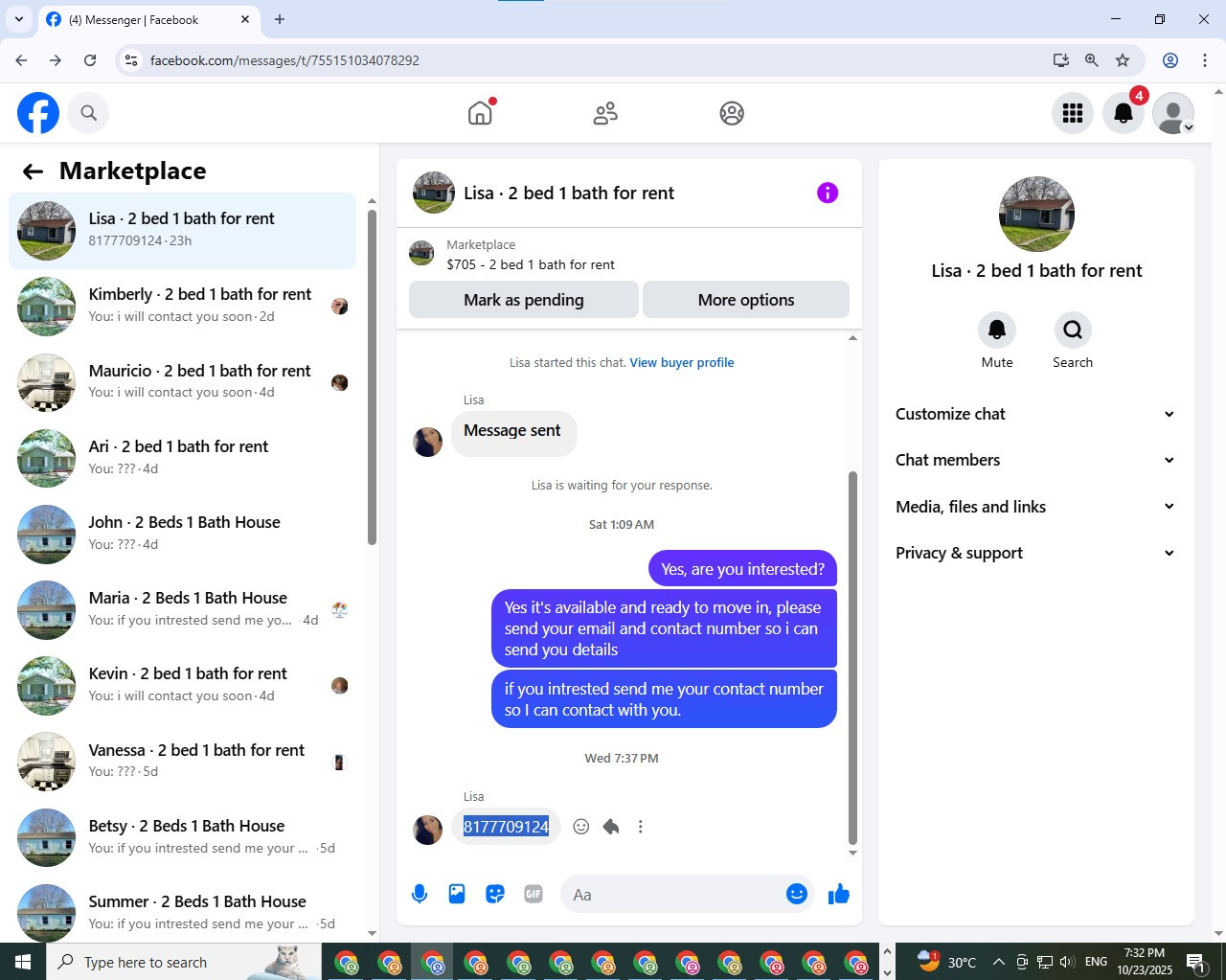Choose a GIF icon
Image resolution: width=1226 pixels, height=980 pixels.
point(534,894)
